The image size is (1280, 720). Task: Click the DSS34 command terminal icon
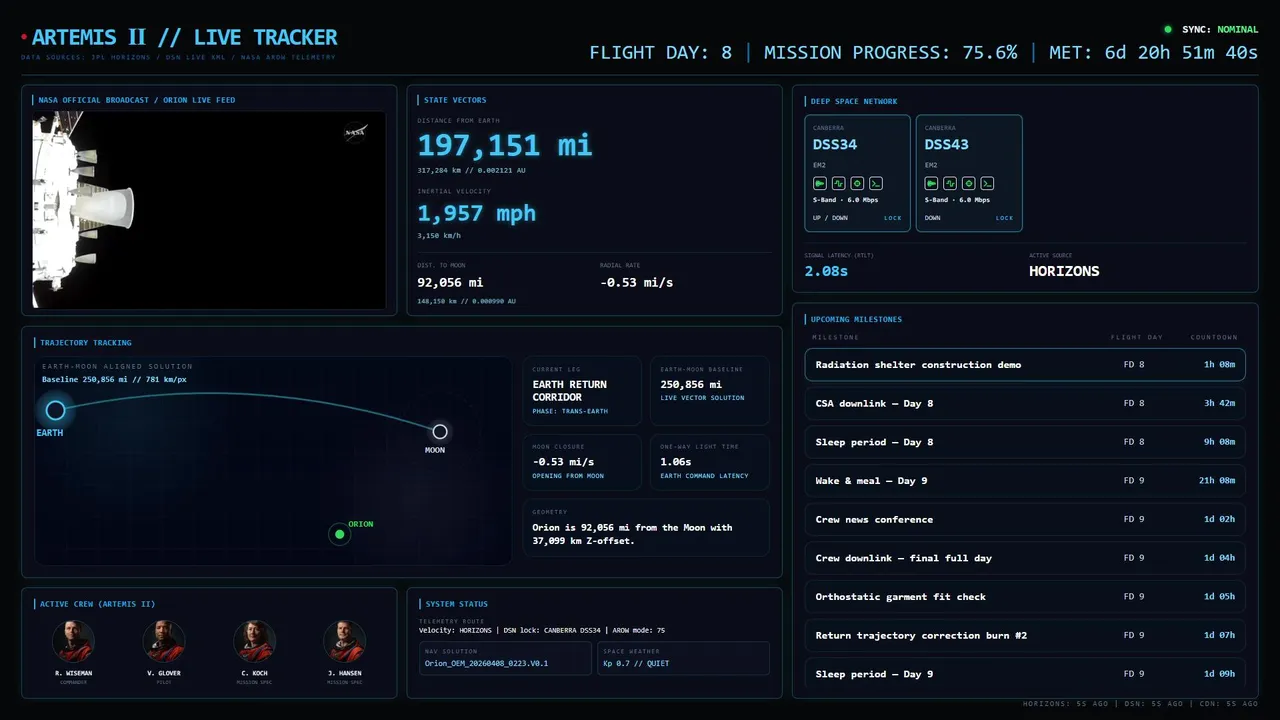point(875,184)
